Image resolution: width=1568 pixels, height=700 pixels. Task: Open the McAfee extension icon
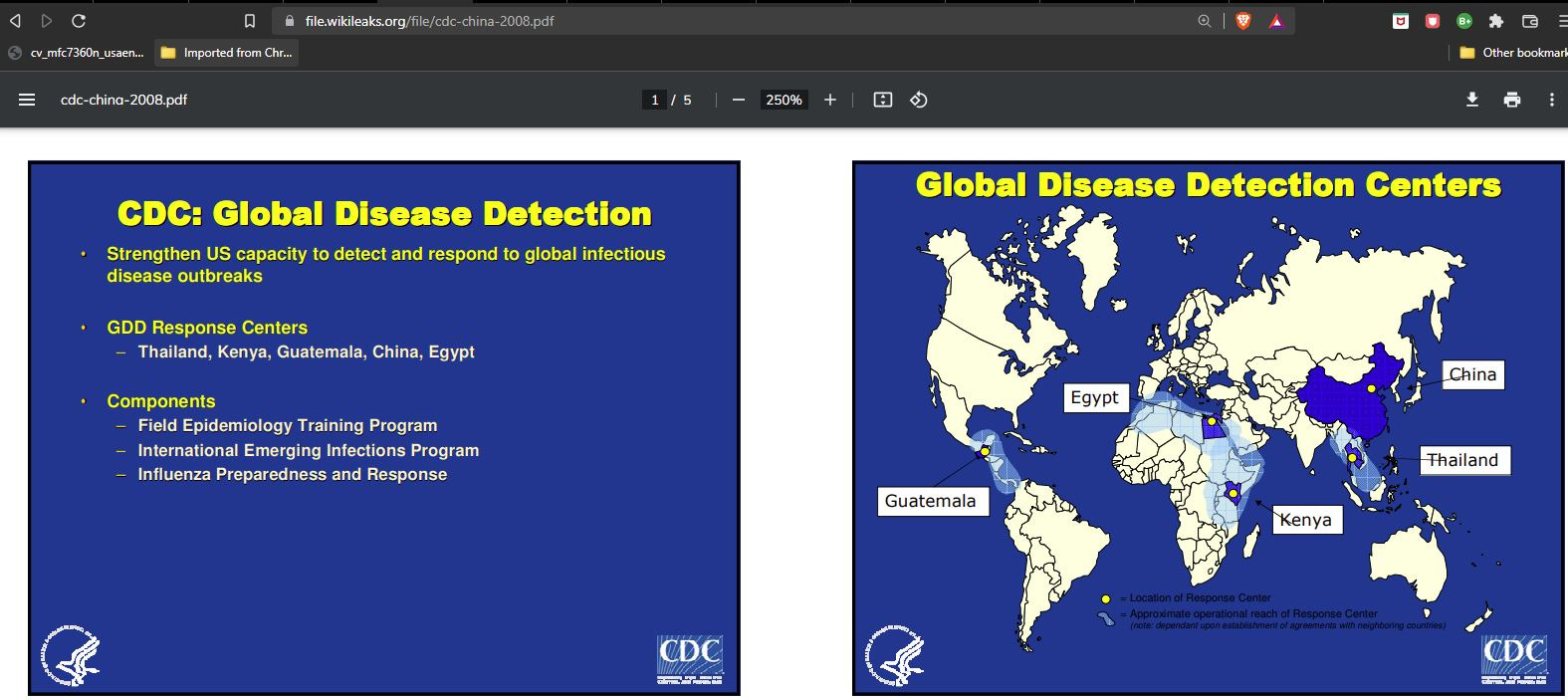[x=1401, y=21]
